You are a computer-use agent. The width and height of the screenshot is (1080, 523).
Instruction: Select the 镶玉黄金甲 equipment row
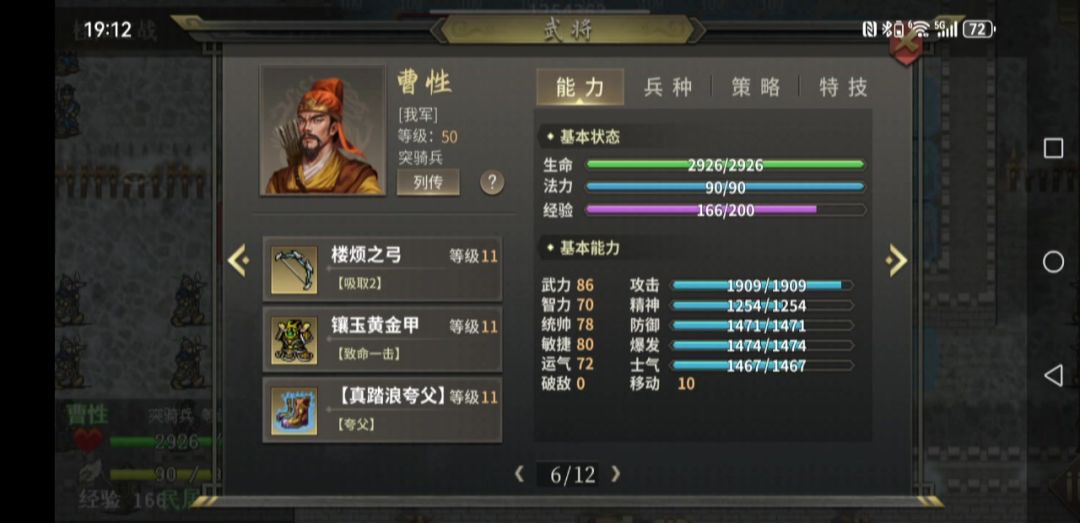[382, 340]
